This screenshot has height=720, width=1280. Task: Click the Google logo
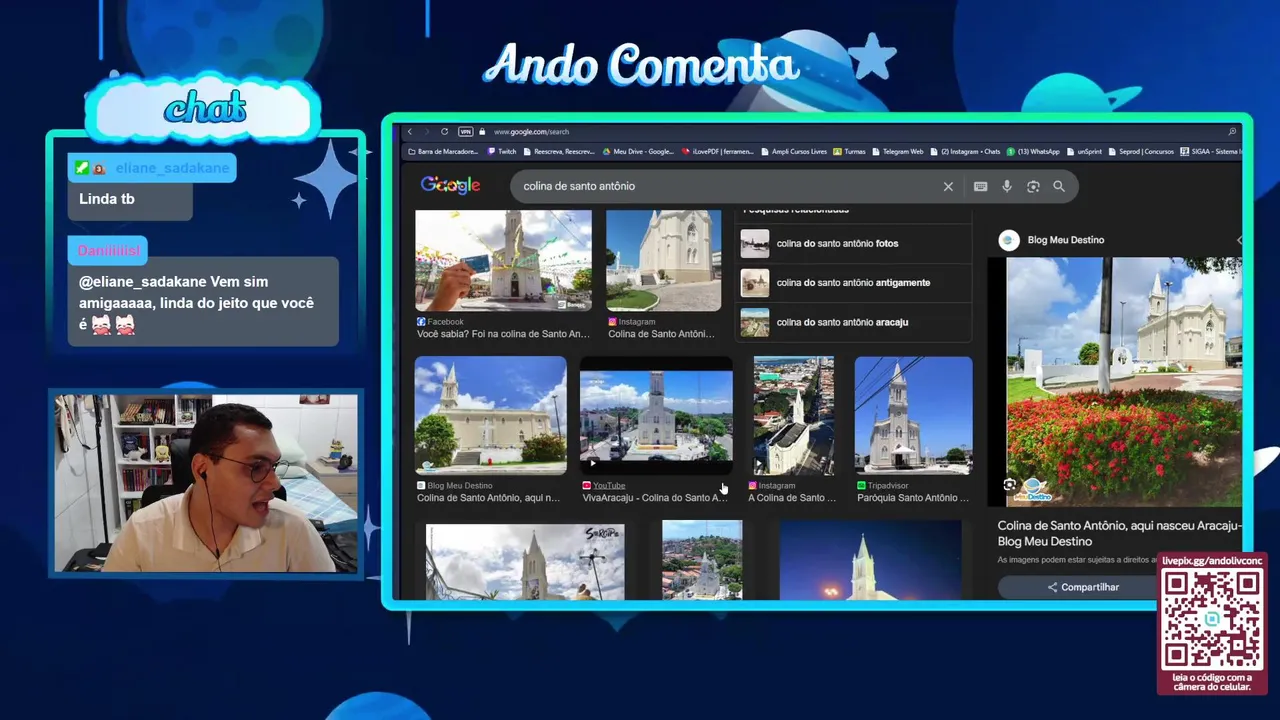point(450,185)
